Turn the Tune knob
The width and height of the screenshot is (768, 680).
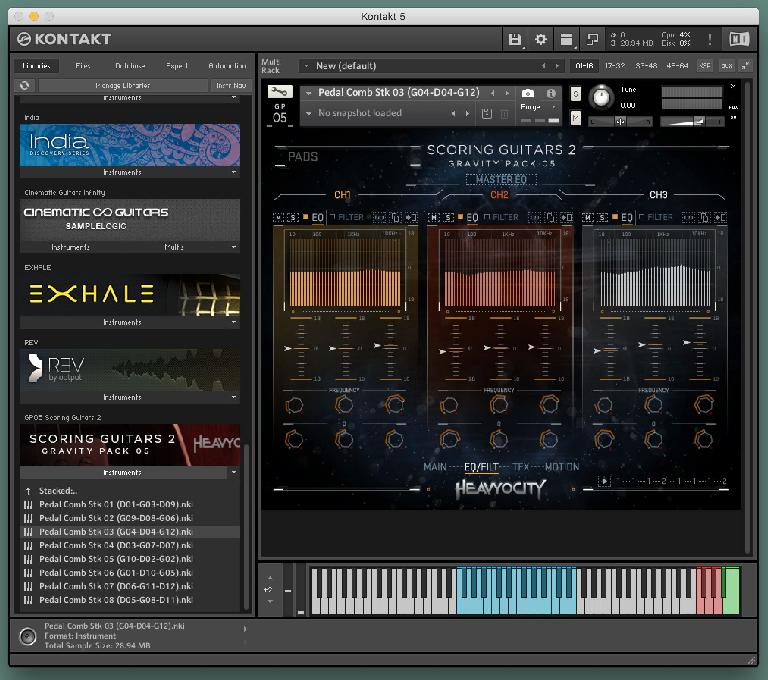(601, 97)
